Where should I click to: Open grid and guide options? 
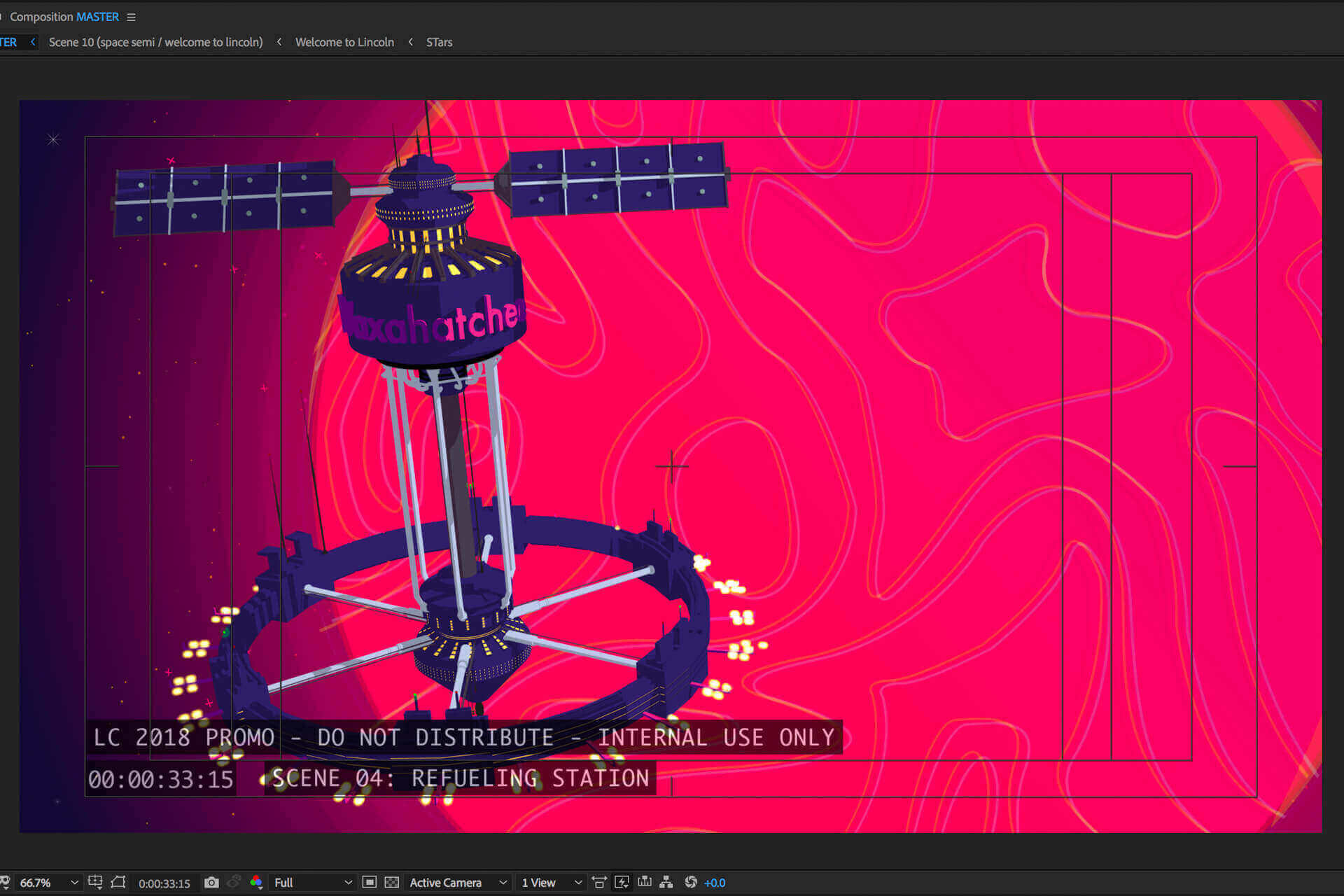click(95, 882)
